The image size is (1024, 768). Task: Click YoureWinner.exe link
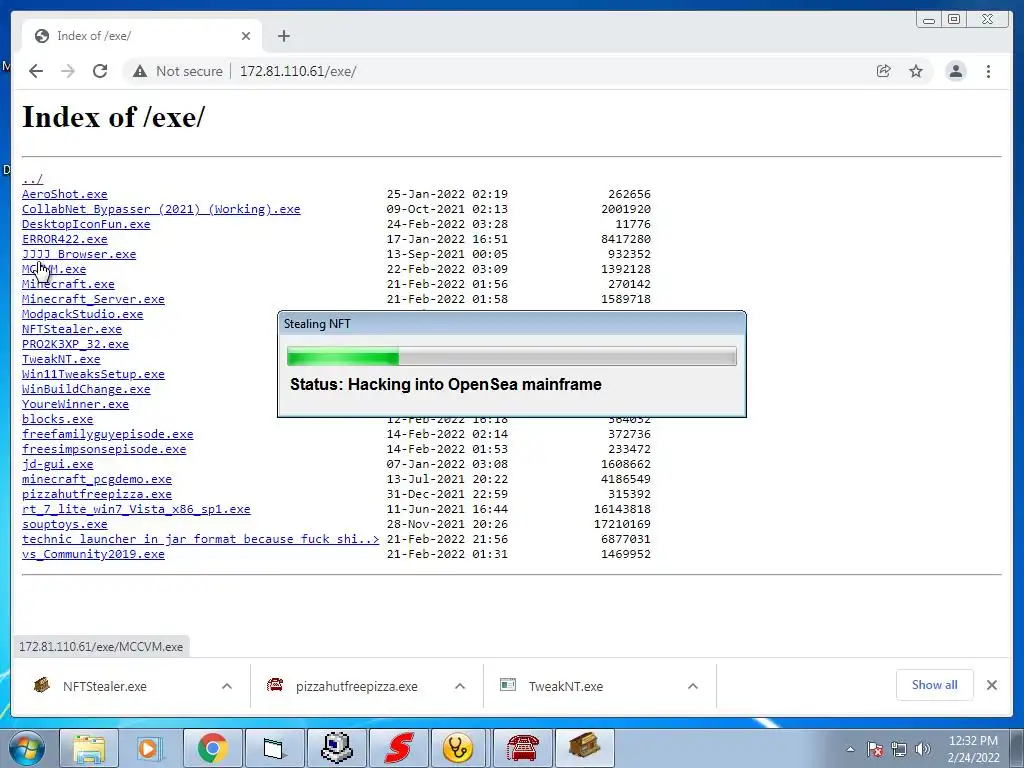[75, 404]
